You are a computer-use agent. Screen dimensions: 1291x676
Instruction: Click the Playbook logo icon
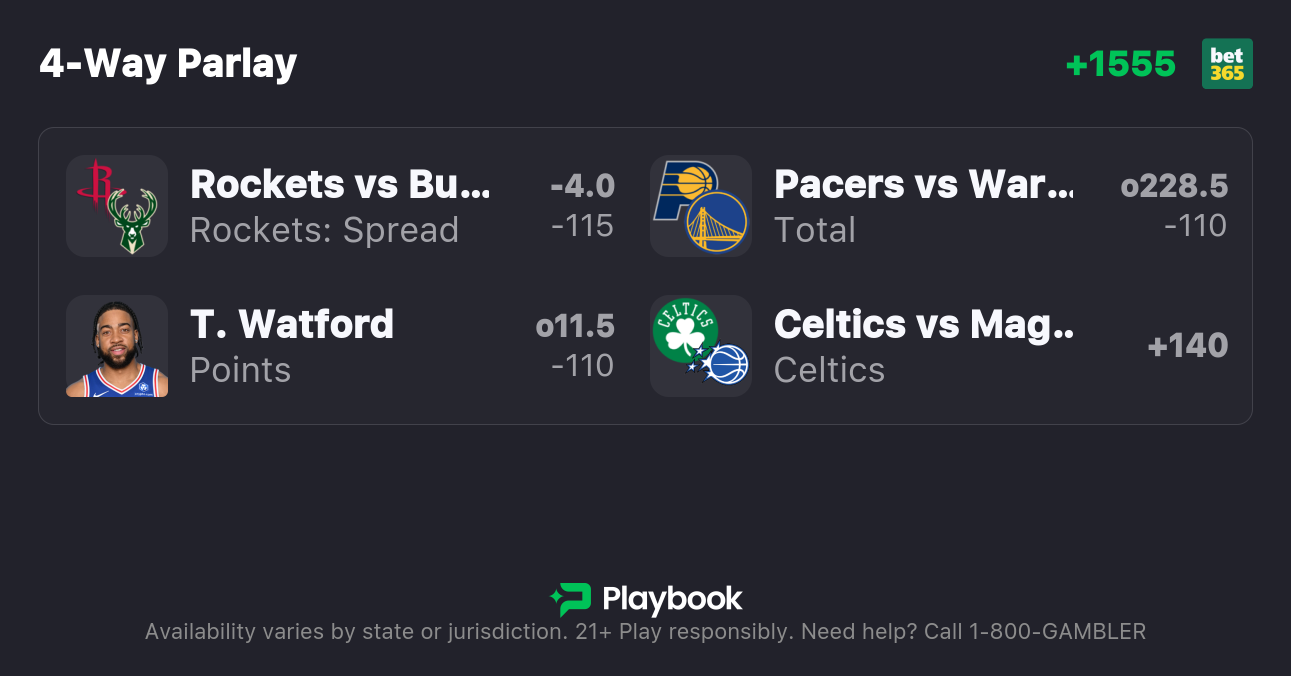pyautogui.click(x=568, y=598)
